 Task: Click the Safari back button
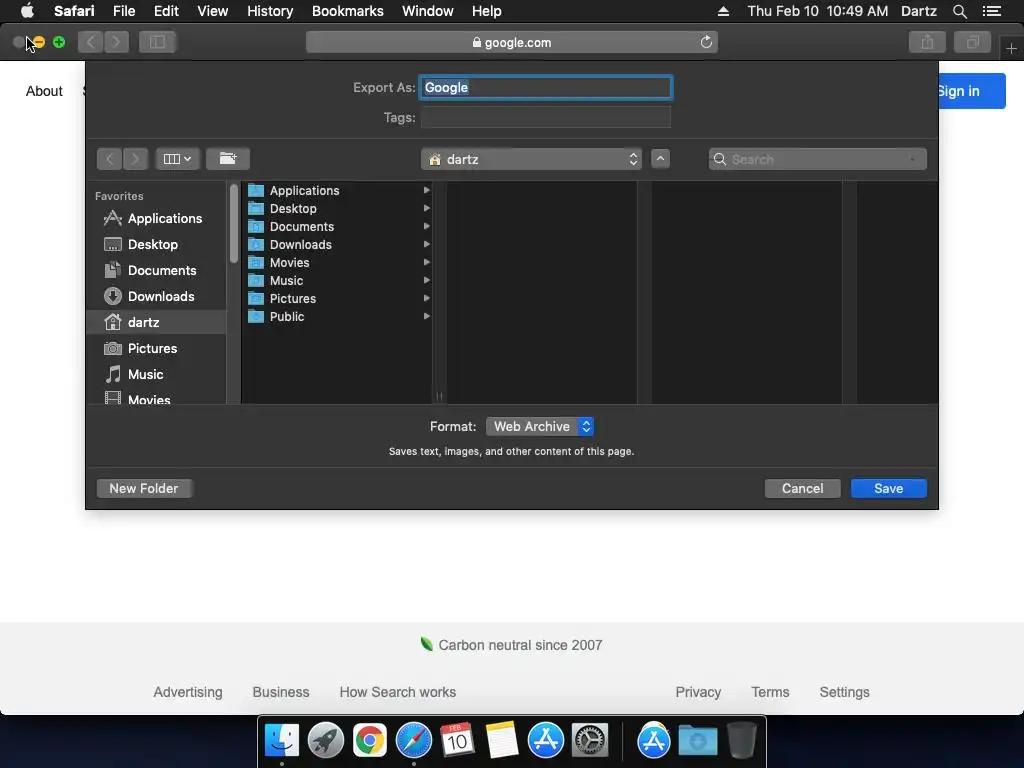[91, 42]
